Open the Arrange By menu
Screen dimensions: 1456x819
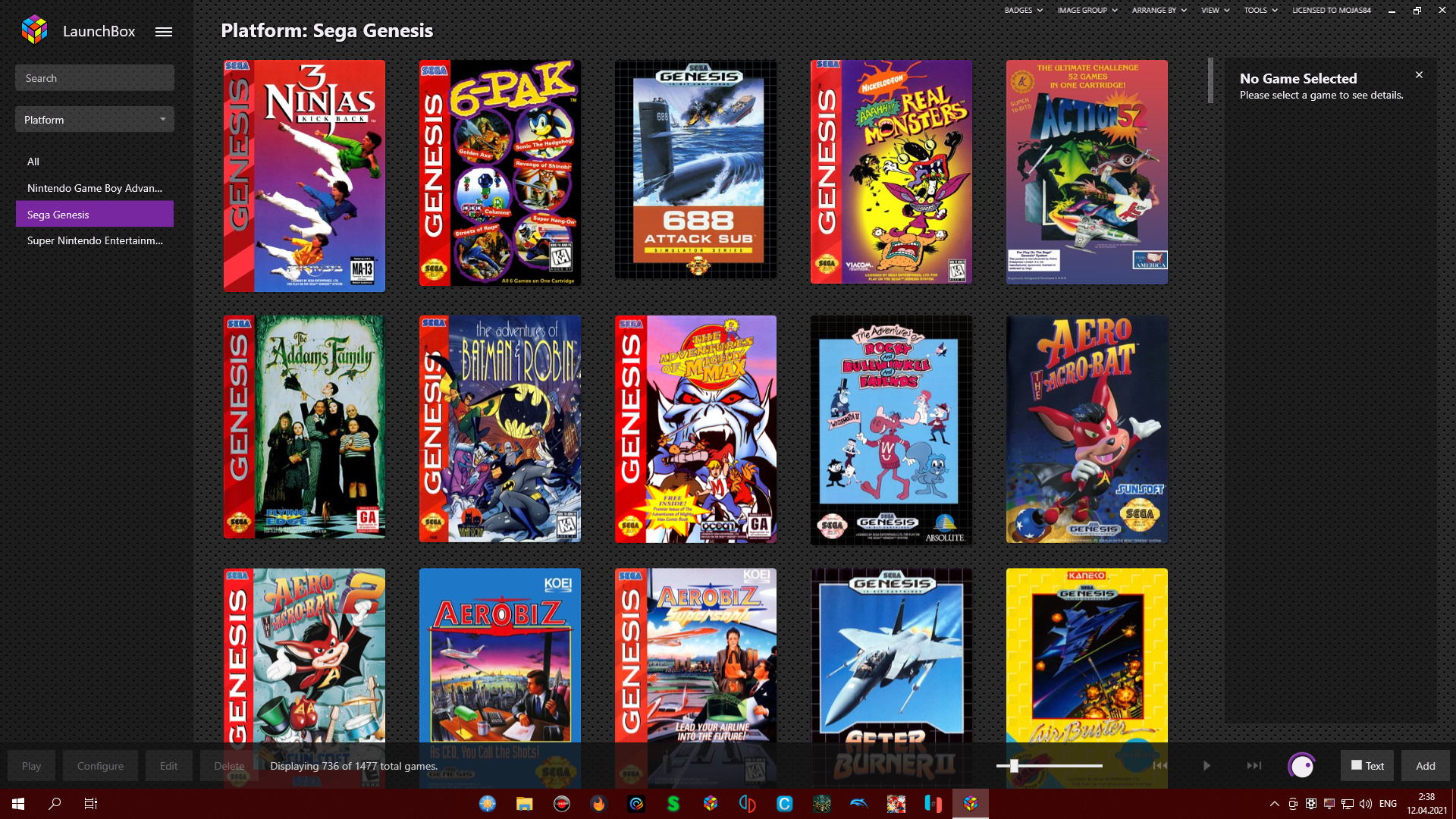coord(1159,10)
